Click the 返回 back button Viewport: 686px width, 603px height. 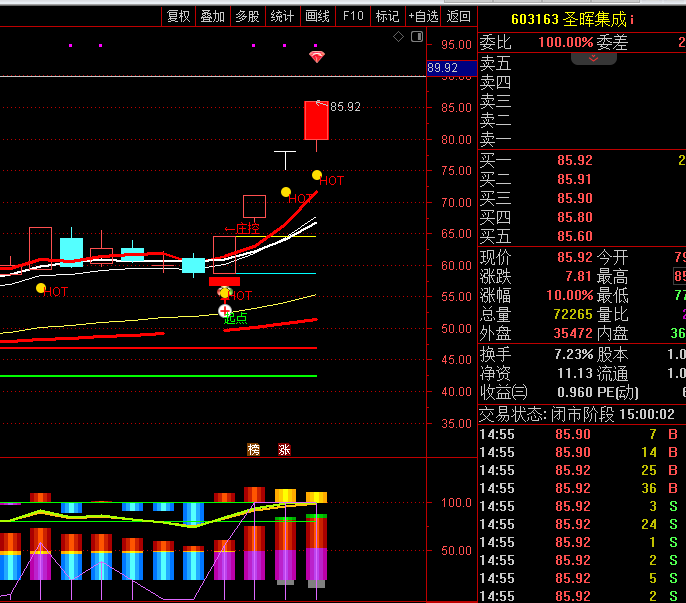(459, 16)
